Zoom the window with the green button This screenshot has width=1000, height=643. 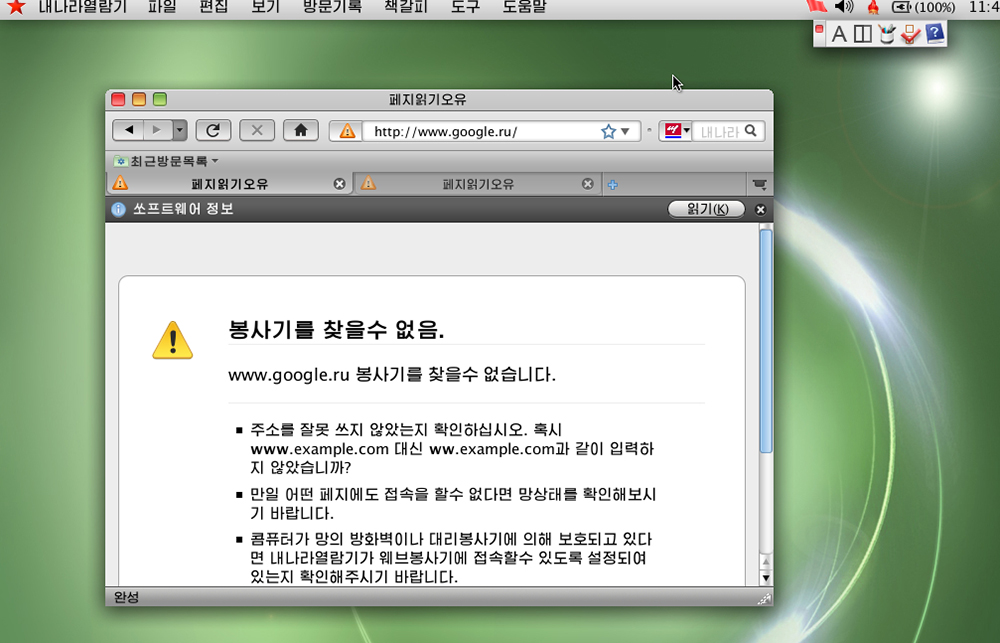pos(160,99)
